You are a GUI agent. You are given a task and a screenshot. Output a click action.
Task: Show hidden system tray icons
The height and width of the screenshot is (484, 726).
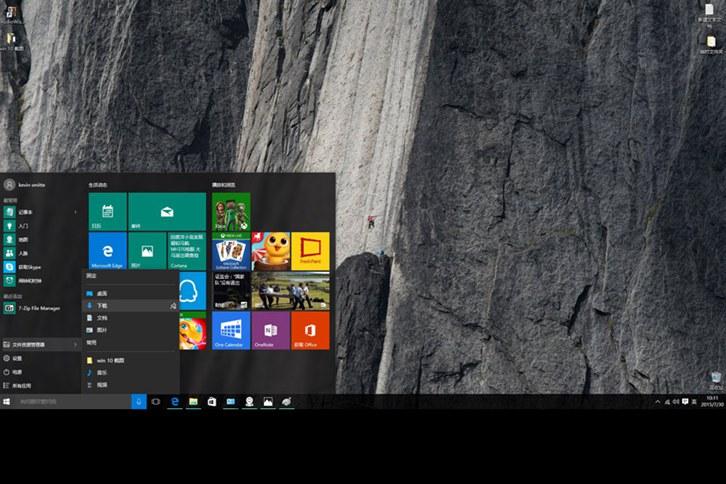click(x=657, y=402)
